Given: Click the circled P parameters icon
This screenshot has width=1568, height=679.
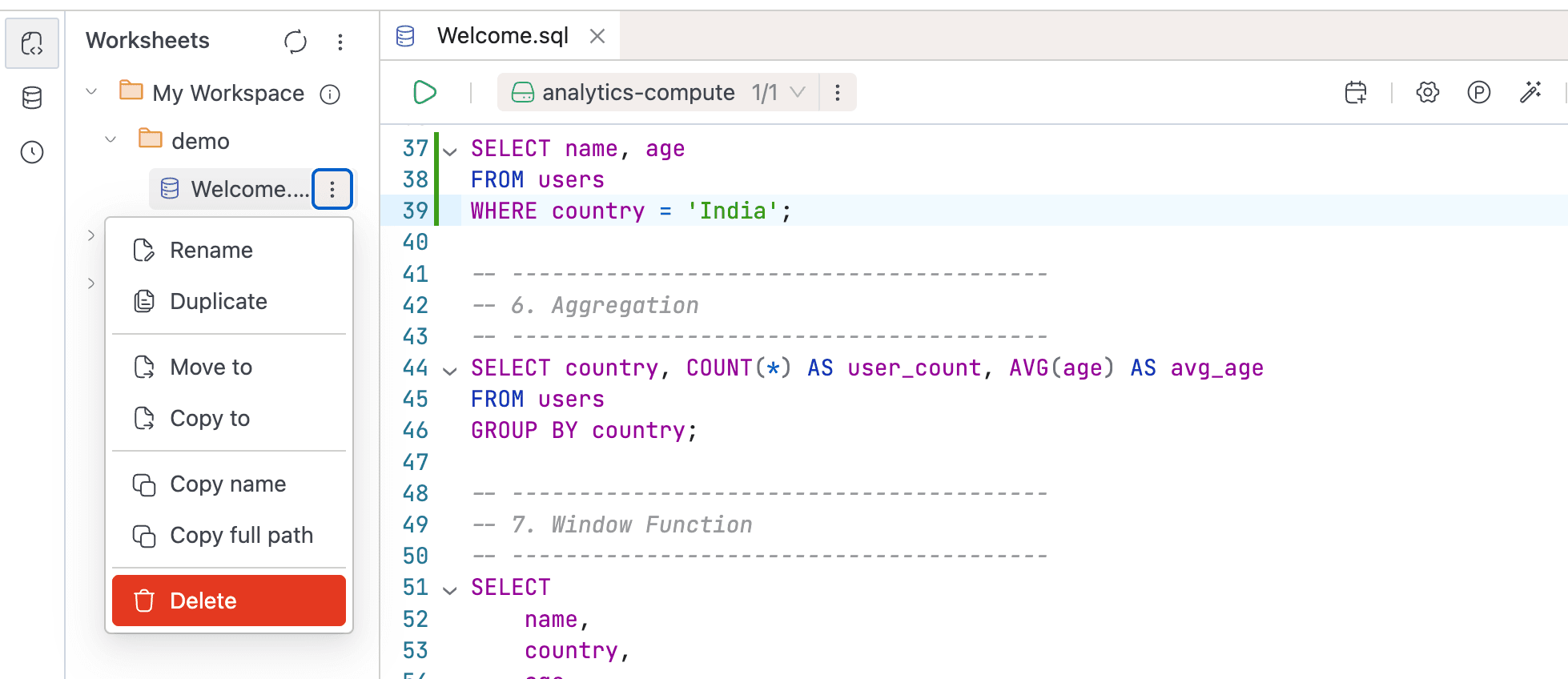Looking at the screenshot, I should click(1478, 93).
